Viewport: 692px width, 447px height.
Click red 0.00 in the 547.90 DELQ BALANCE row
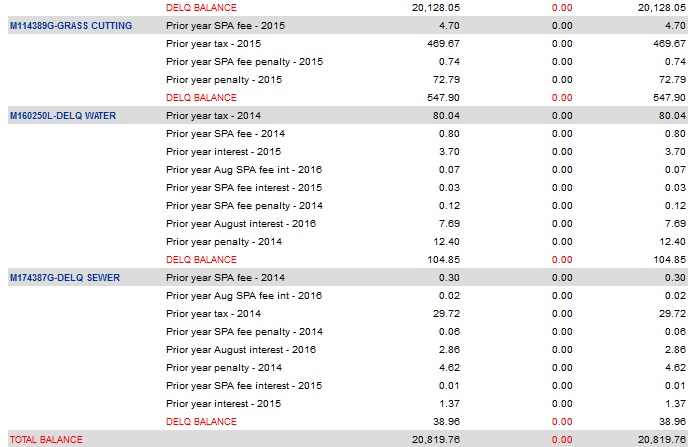561,97
